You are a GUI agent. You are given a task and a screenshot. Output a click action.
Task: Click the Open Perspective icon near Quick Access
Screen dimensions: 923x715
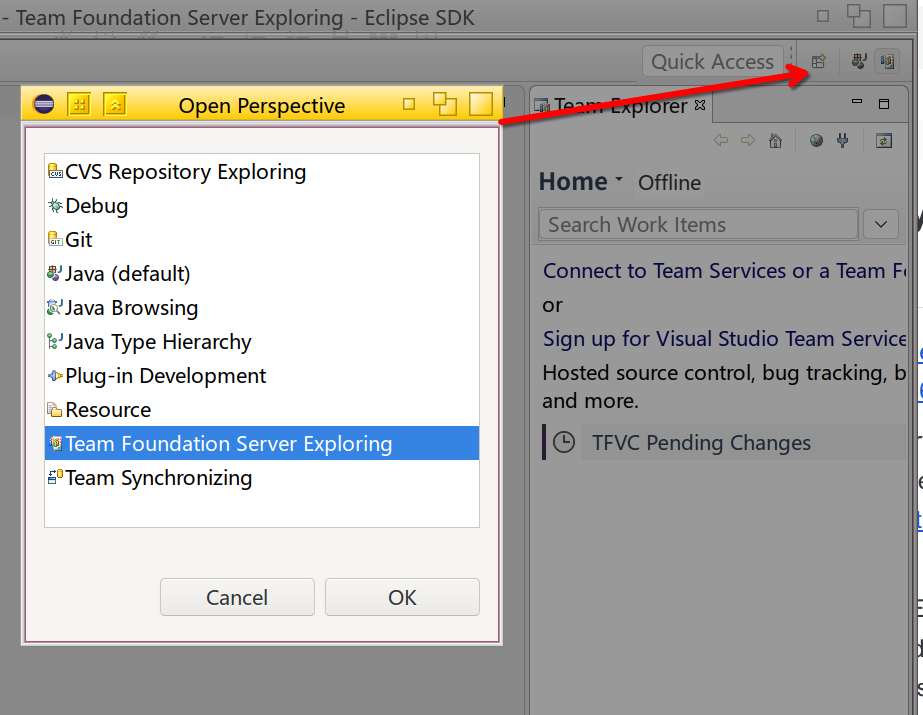tap(818, 61)
